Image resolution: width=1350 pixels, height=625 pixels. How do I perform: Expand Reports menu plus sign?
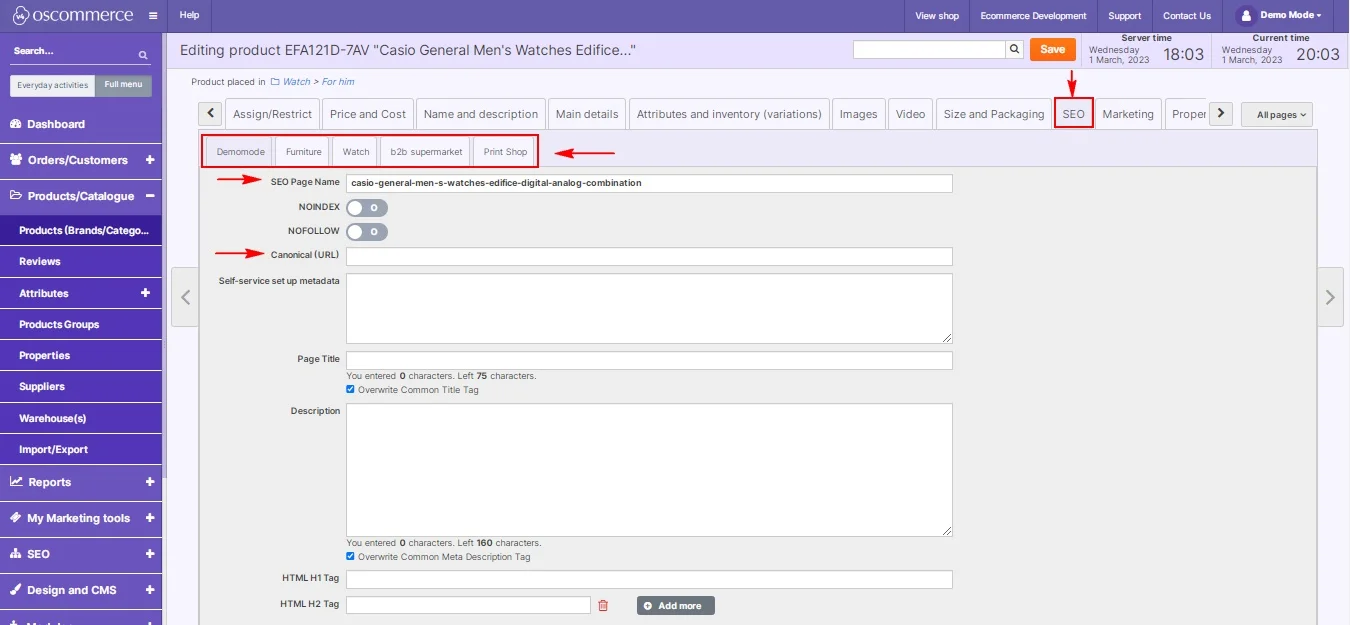[150, 482]
